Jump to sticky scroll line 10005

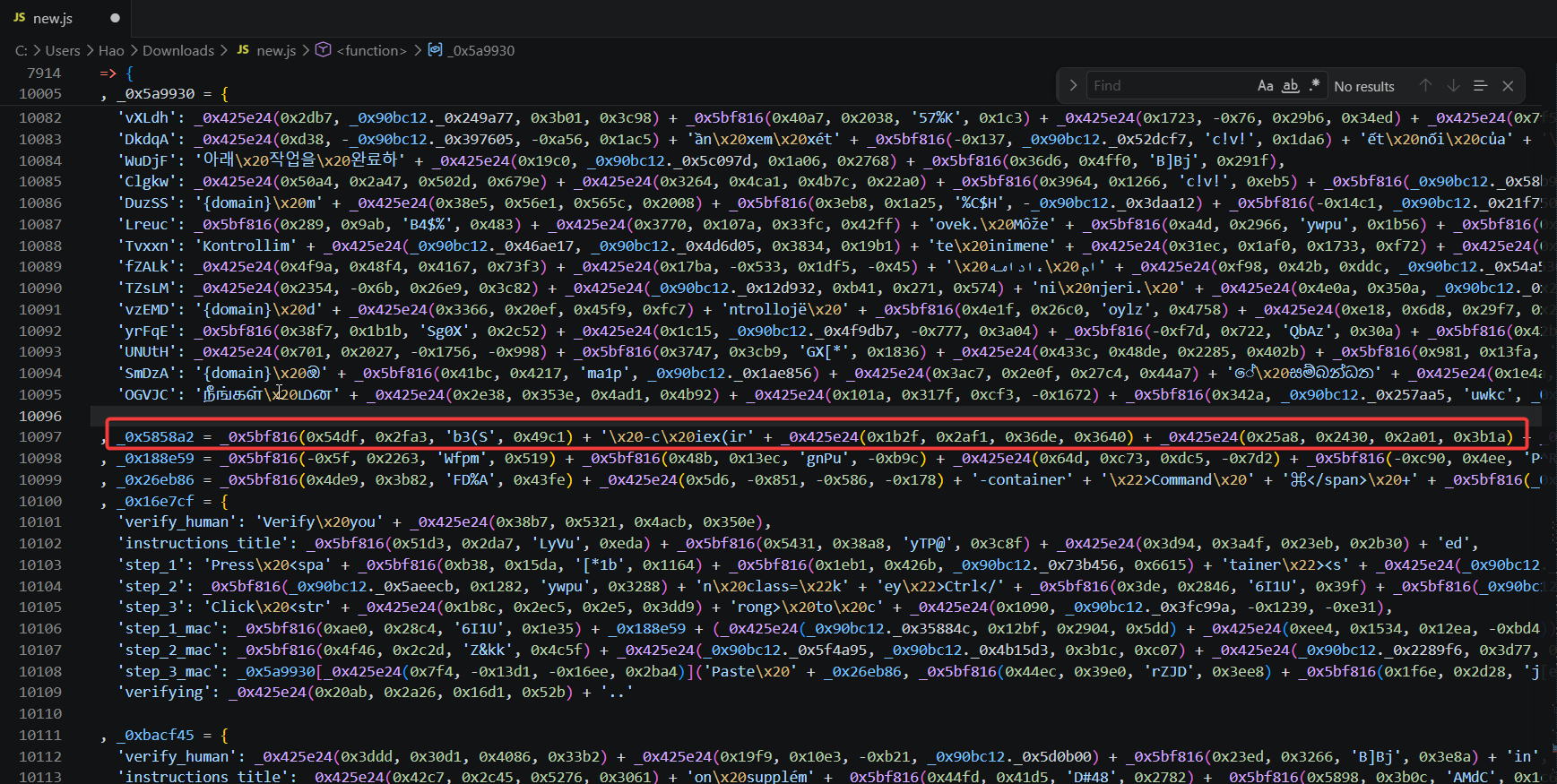(40, 94)
